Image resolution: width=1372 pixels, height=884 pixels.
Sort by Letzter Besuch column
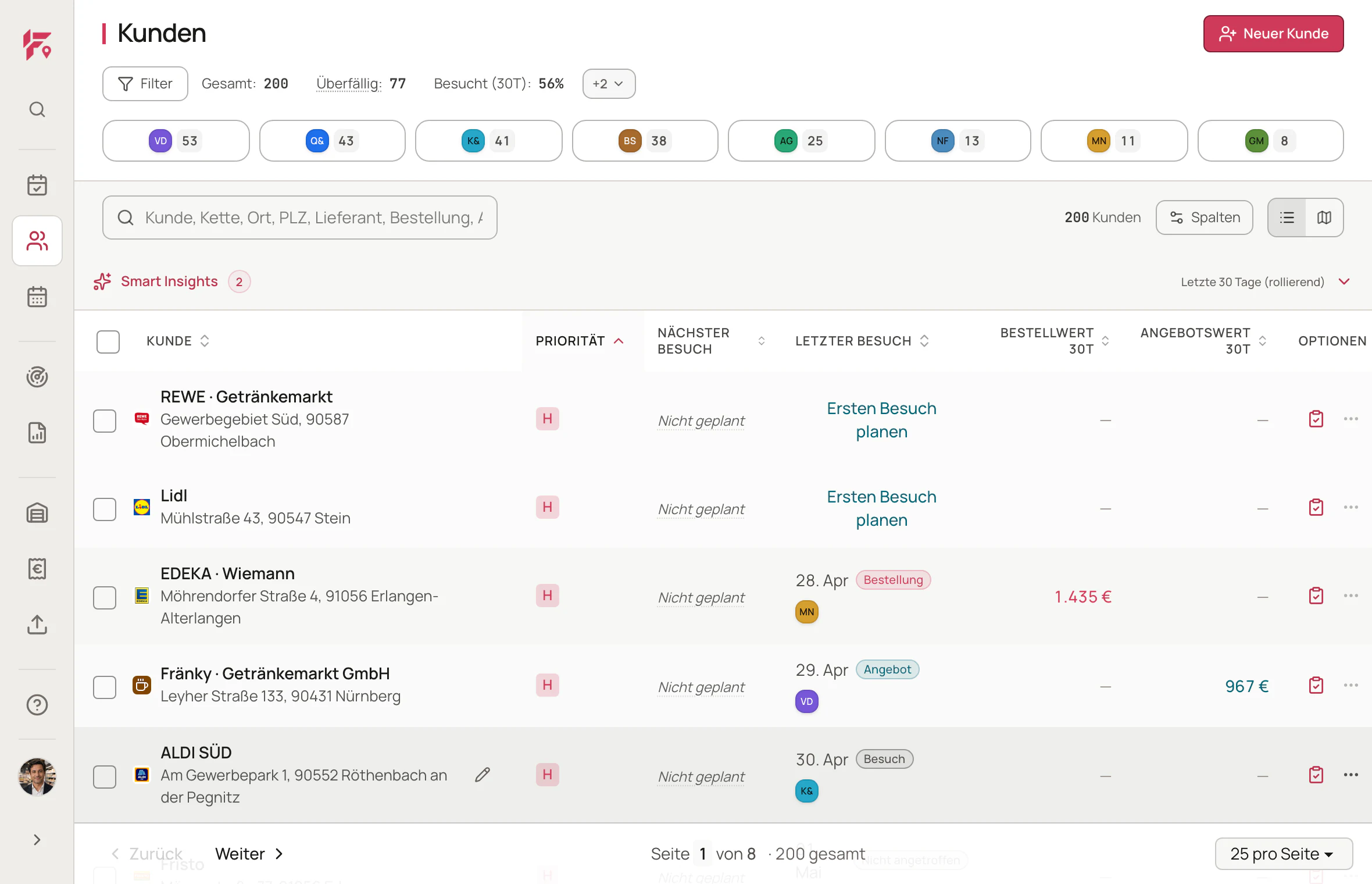(862, 341)
